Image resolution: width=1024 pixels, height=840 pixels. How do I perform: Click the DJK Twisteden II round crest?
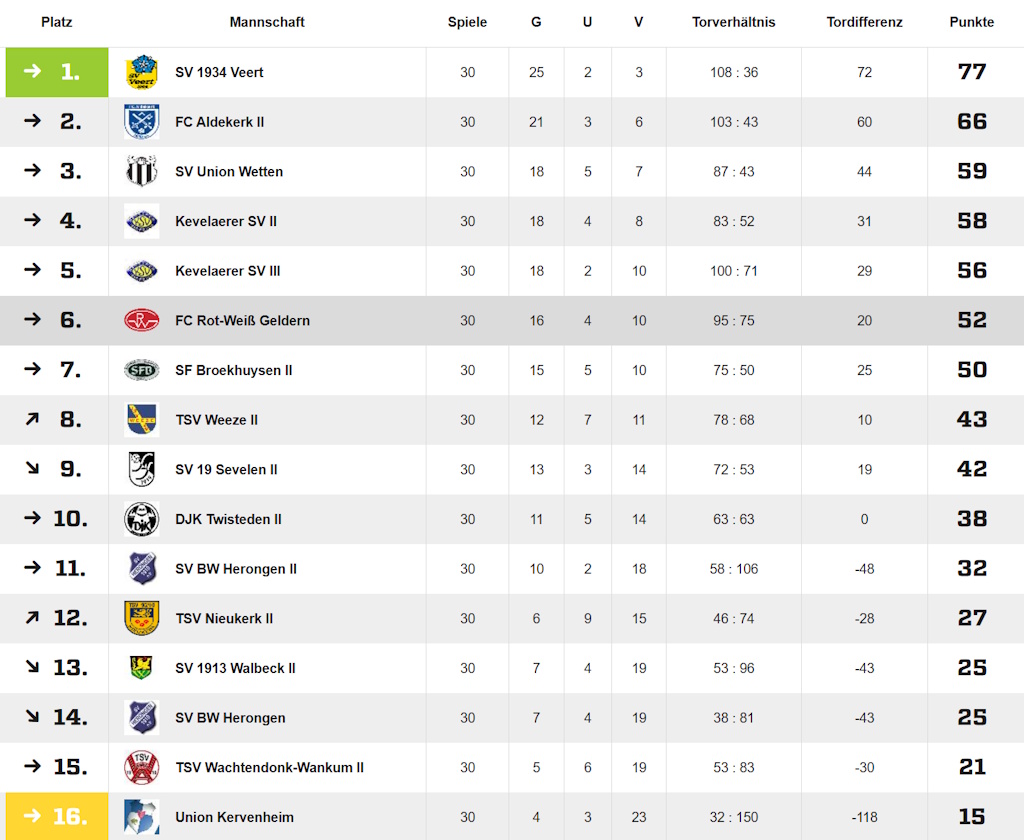(x=142, y=519)
